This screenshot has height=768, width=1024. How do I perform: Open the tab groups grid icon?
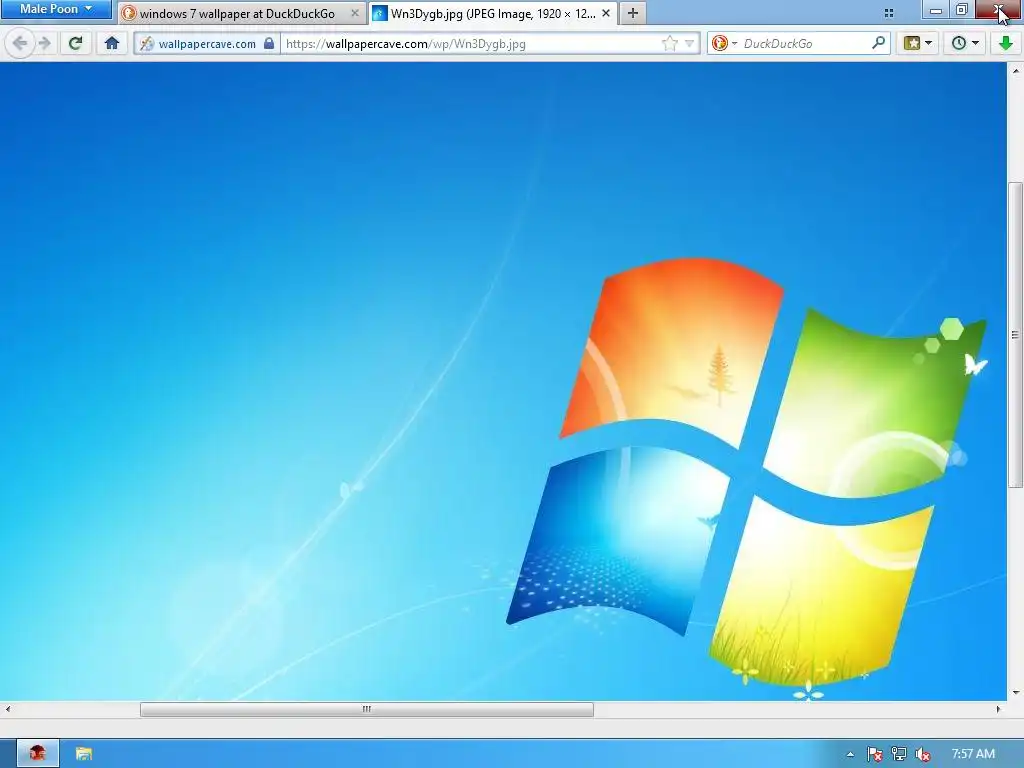[889, 13]
